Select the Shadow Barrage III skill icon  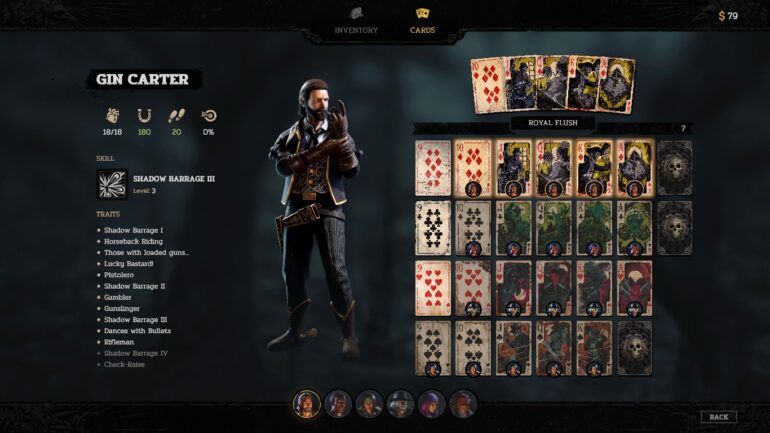tap(112, 185)
